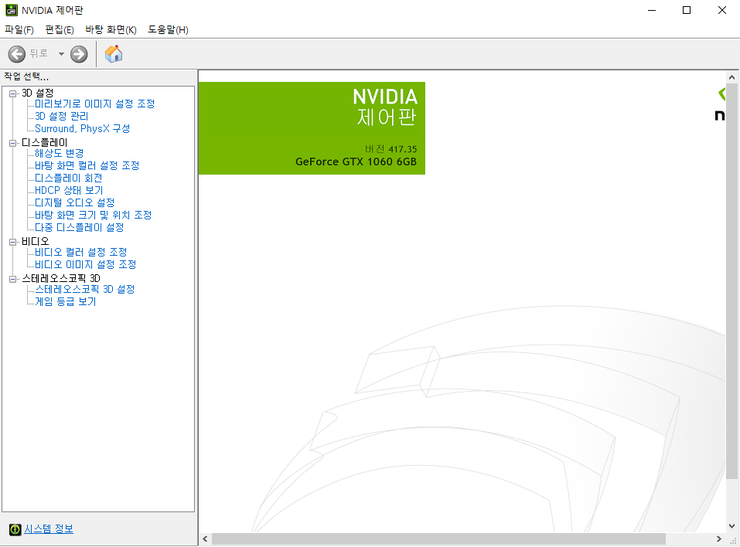Select the 스테레오스코픽 3D category label
740x547 pixels.
click(61, 278)
